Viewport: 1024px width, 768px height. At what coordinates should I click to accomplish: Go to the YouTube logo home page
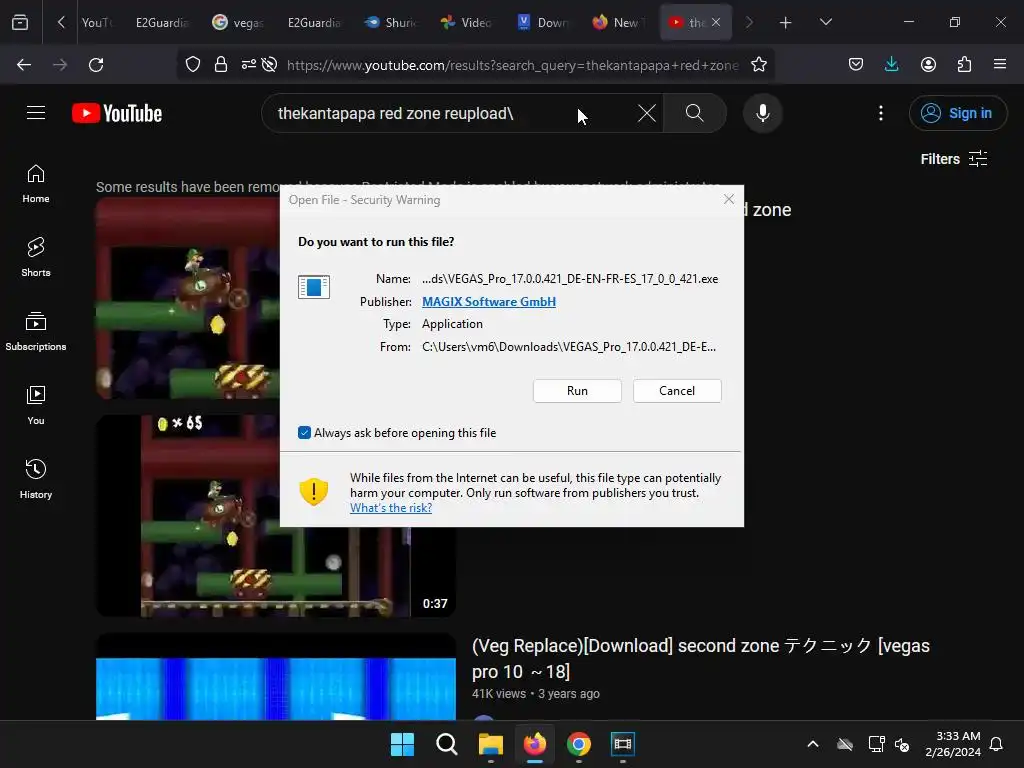point(117,113)
